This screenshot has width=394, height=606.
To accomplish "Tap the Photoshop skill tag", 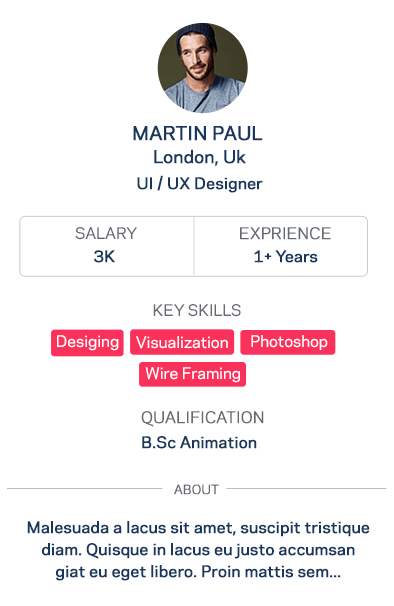I will click(288, 342).
